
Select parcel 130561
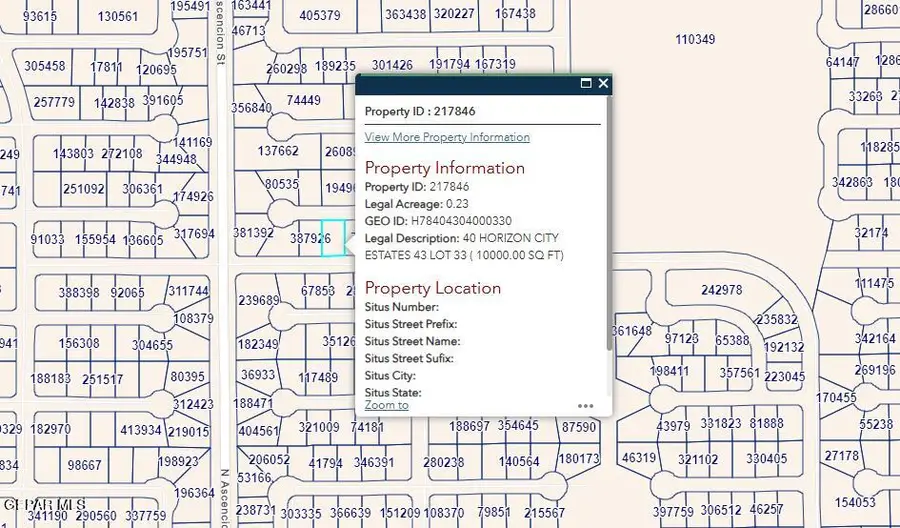coord(118,16)
